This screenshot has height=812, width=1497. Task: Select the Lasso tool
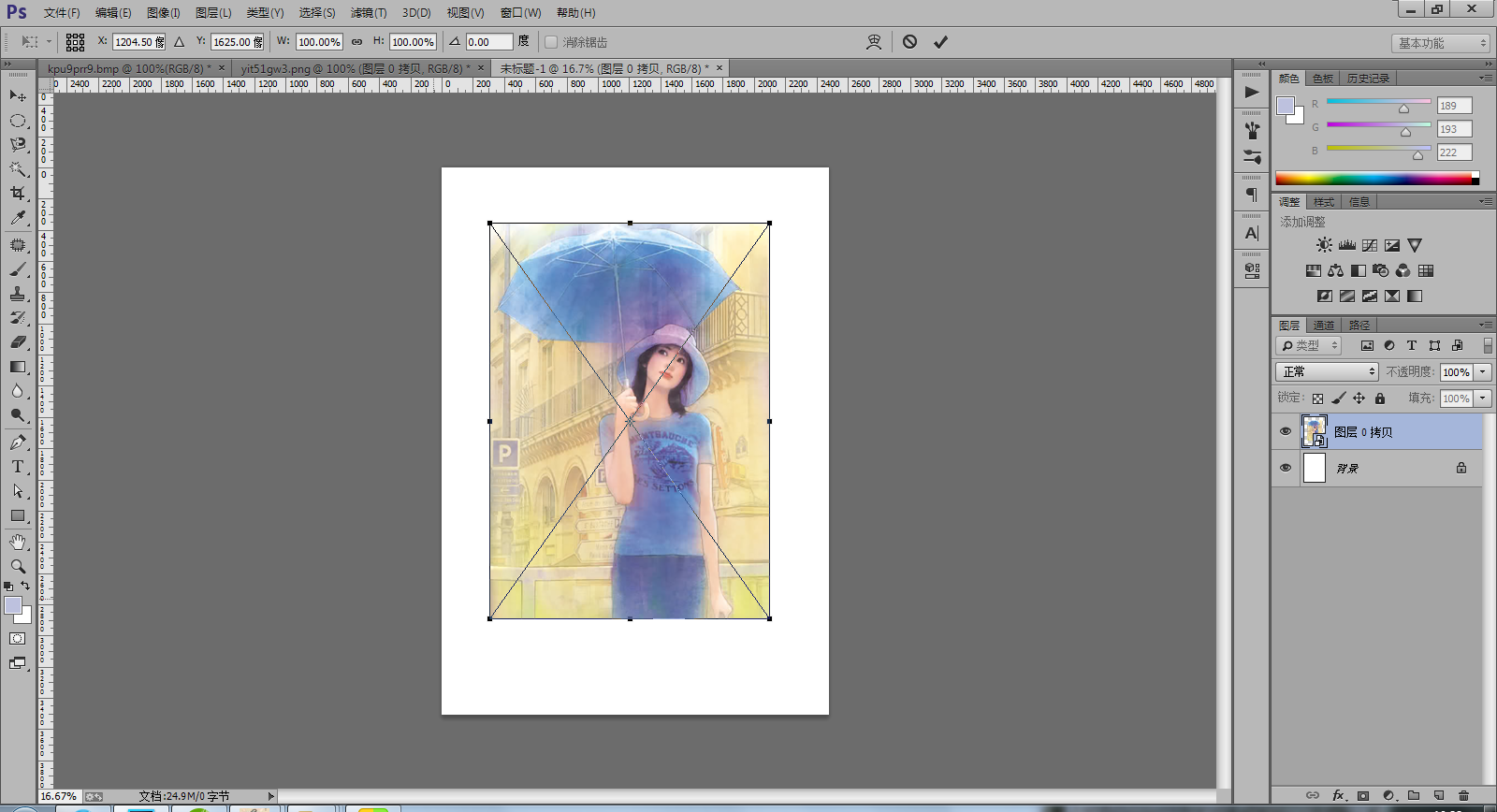point(18,145)
